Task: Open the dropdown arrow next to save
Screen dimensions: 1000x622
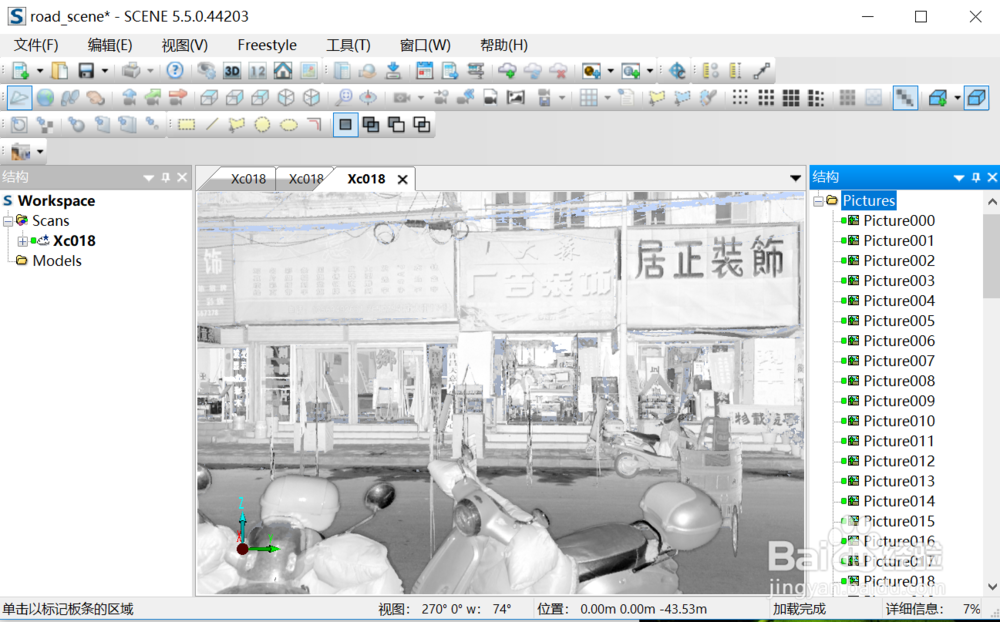Action: [105, 71]
